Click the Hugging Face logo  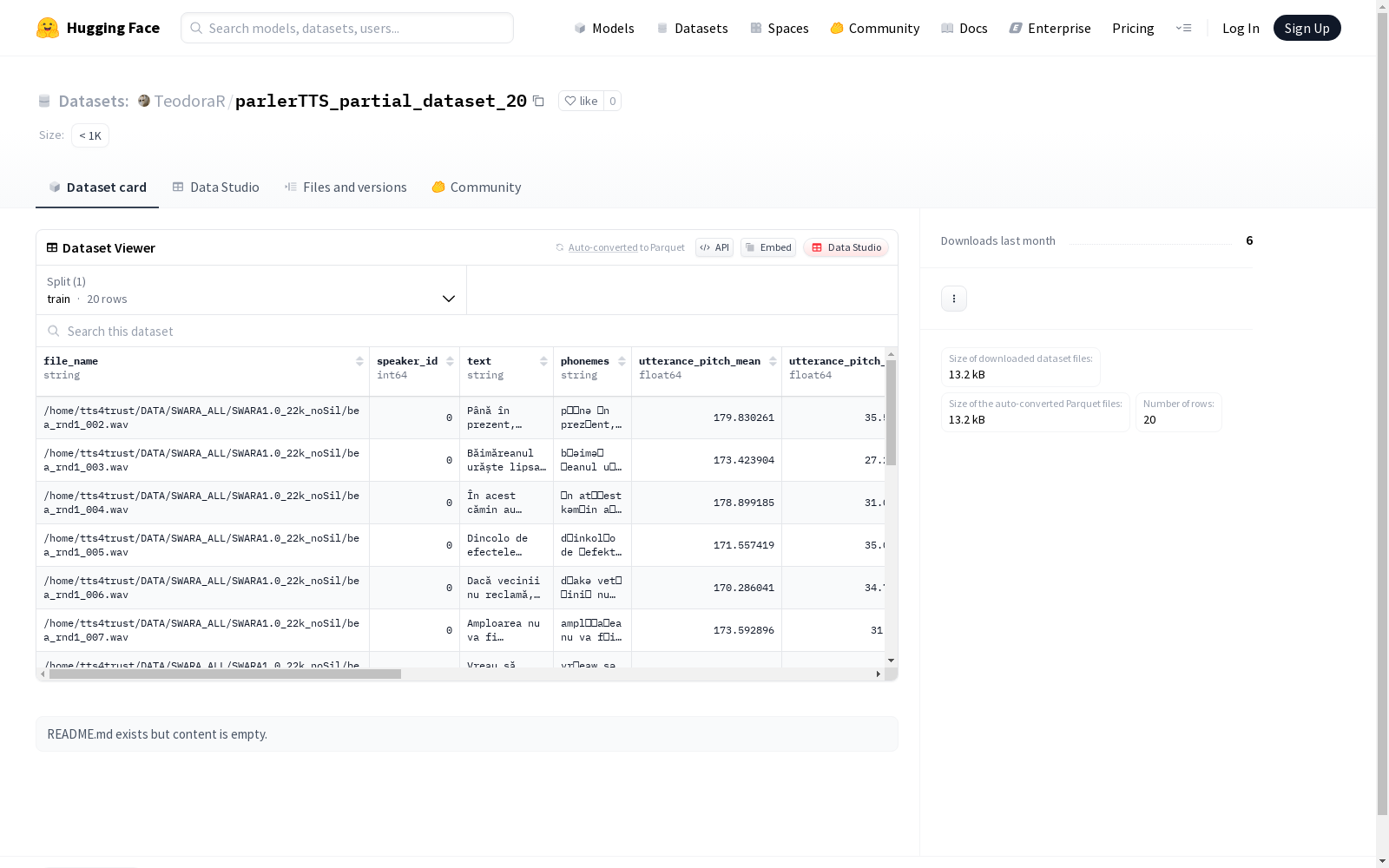(98, 28)
